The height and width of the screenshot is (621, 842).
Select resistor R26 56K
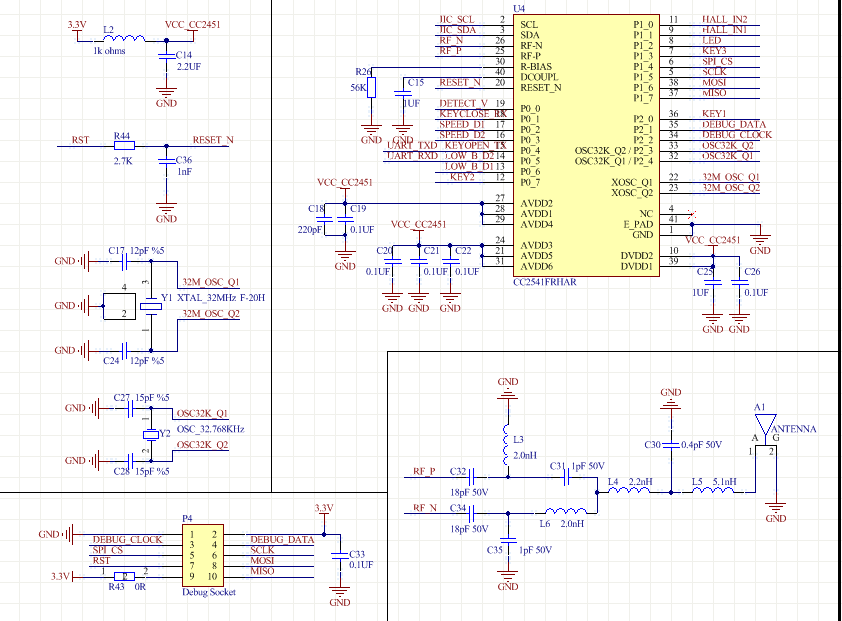point(371,88)
